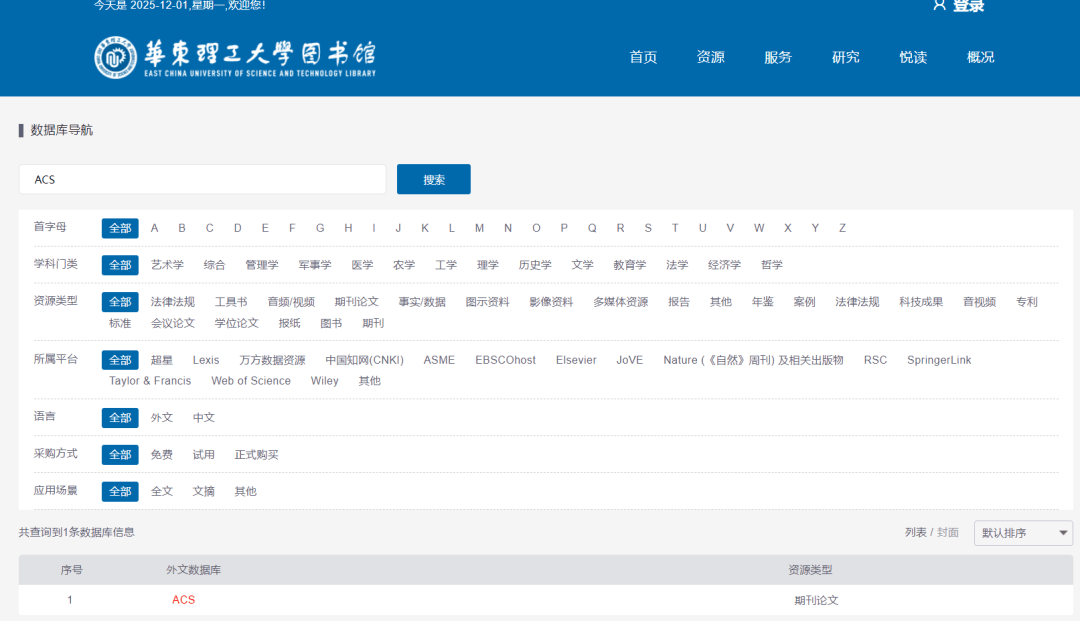Filter platforms by Web of Science
Image resolution: width=1080 pixels, height=621 pixels.
point(251,381)
